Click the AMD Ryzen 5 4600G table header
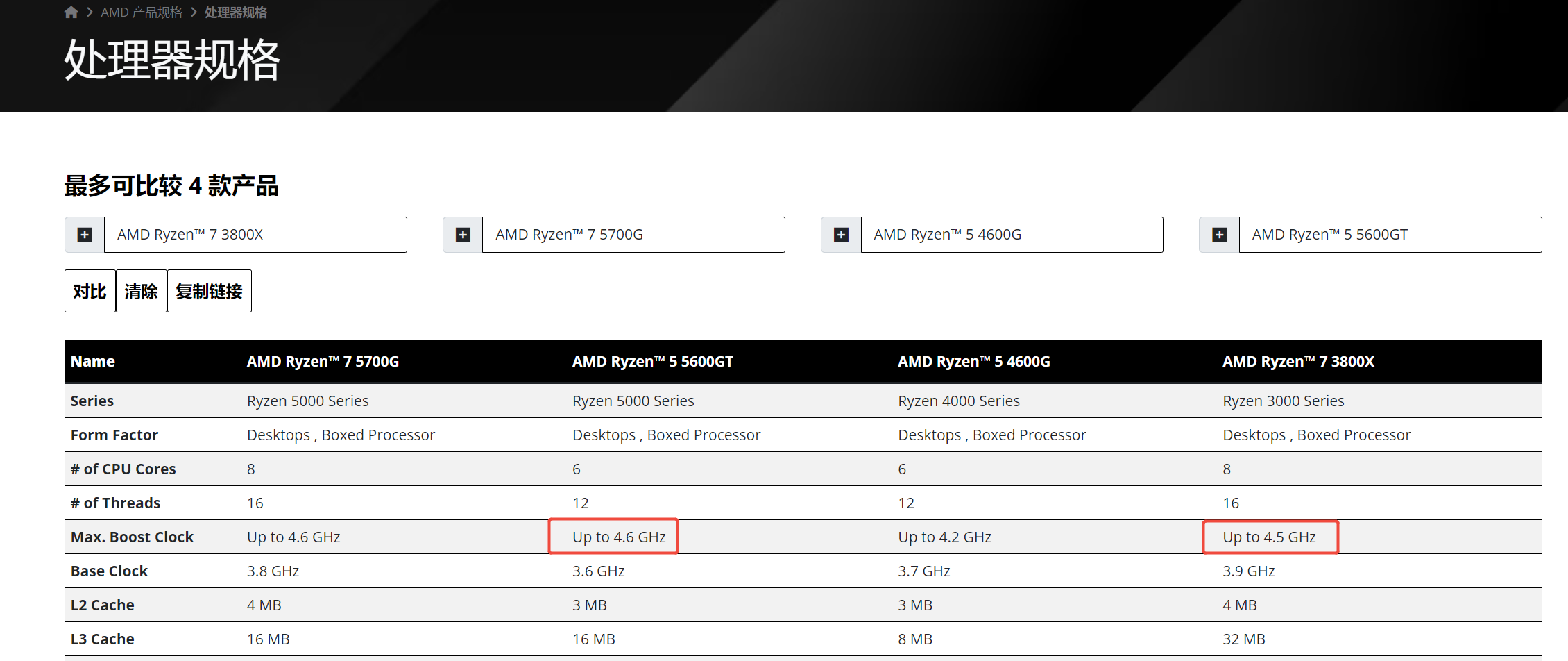 [974, 361]
